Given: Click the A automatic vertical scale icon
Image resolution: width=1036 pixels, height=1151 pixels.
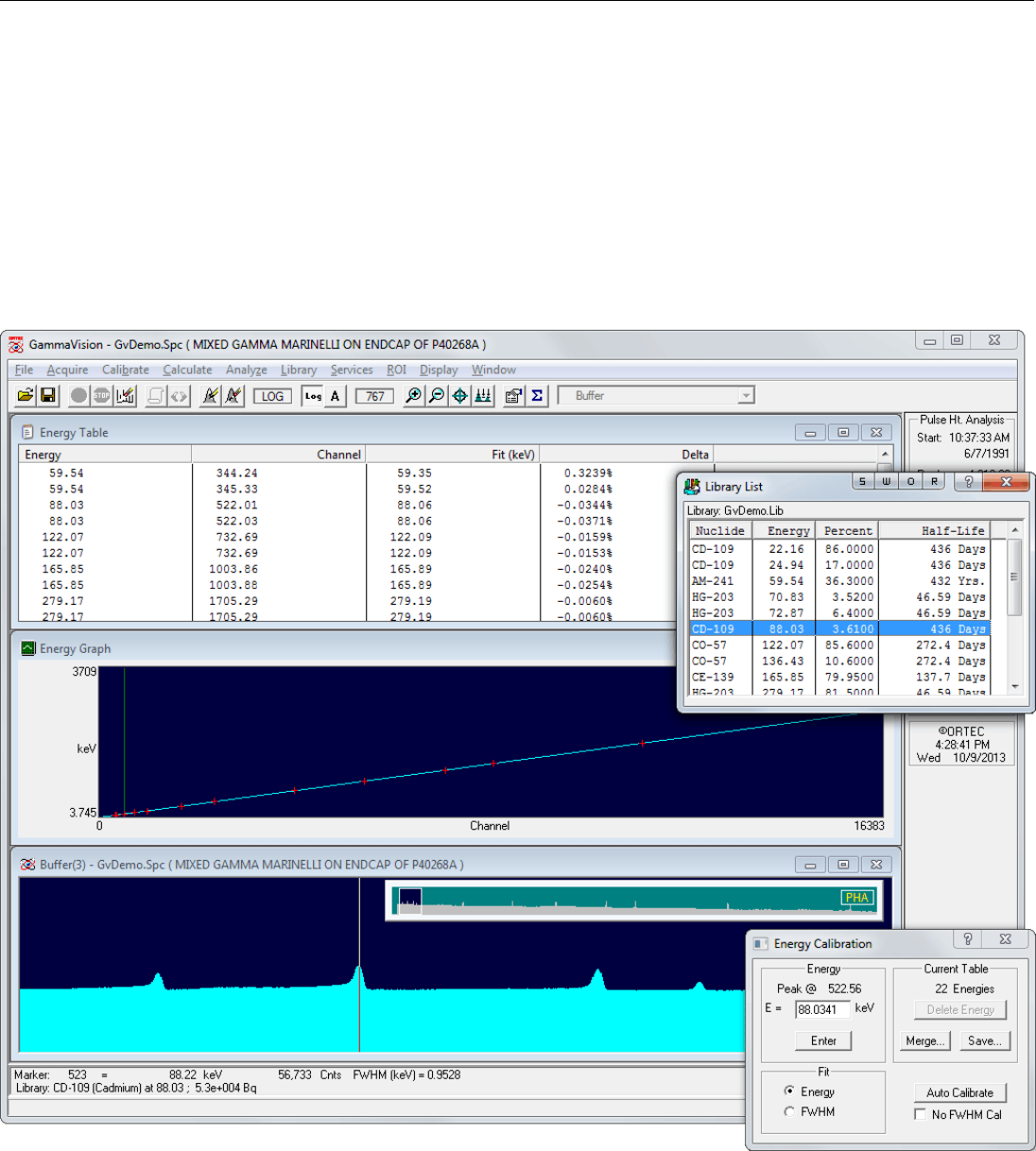Looking at the screenshot, I should [335, 396].
